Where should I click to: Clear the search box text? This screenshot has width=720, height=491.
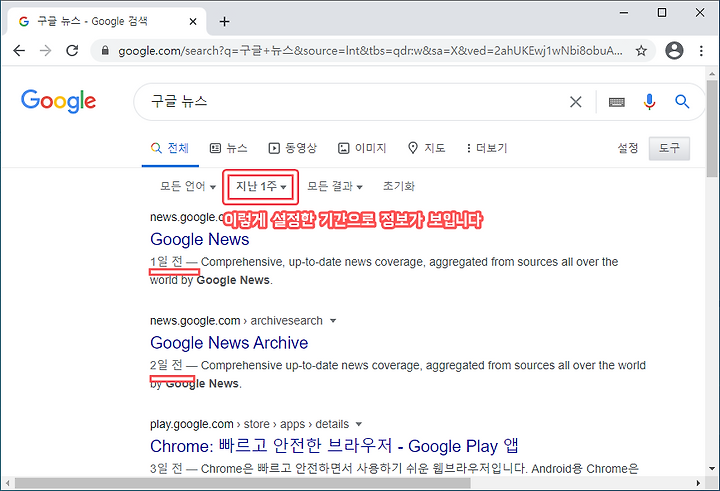575,102
